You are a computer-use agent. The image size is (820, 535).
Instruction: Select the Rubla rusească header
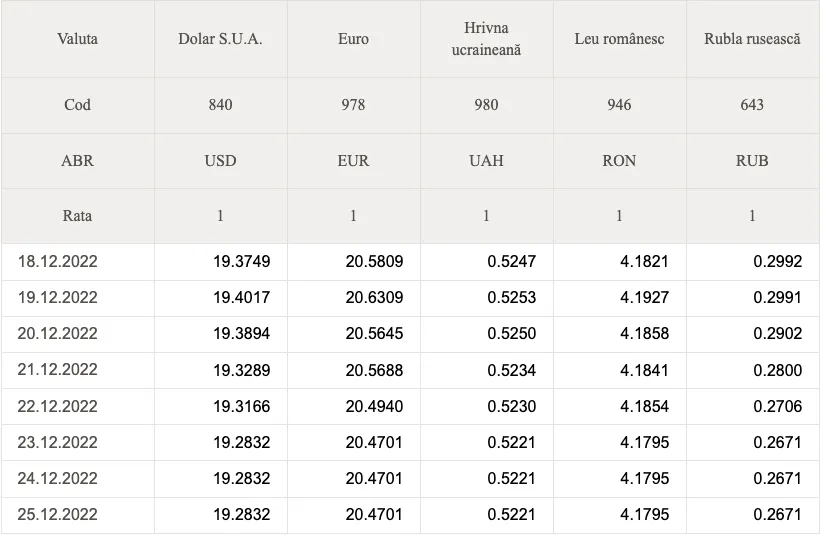pos(753,39)
